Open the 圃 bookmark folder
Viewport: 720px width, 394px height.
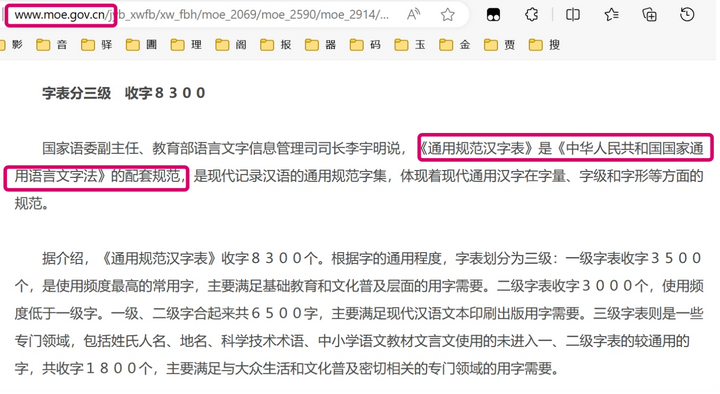pyautogui.click(x=141, y=45)
